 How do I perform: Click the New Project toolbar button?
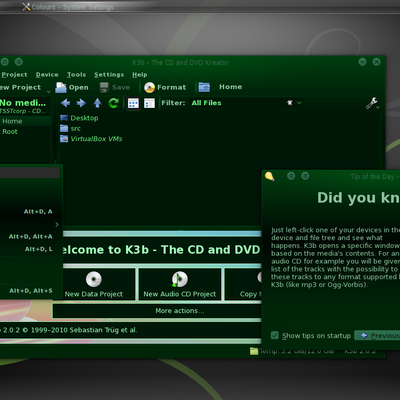click(x=20, y=87)
